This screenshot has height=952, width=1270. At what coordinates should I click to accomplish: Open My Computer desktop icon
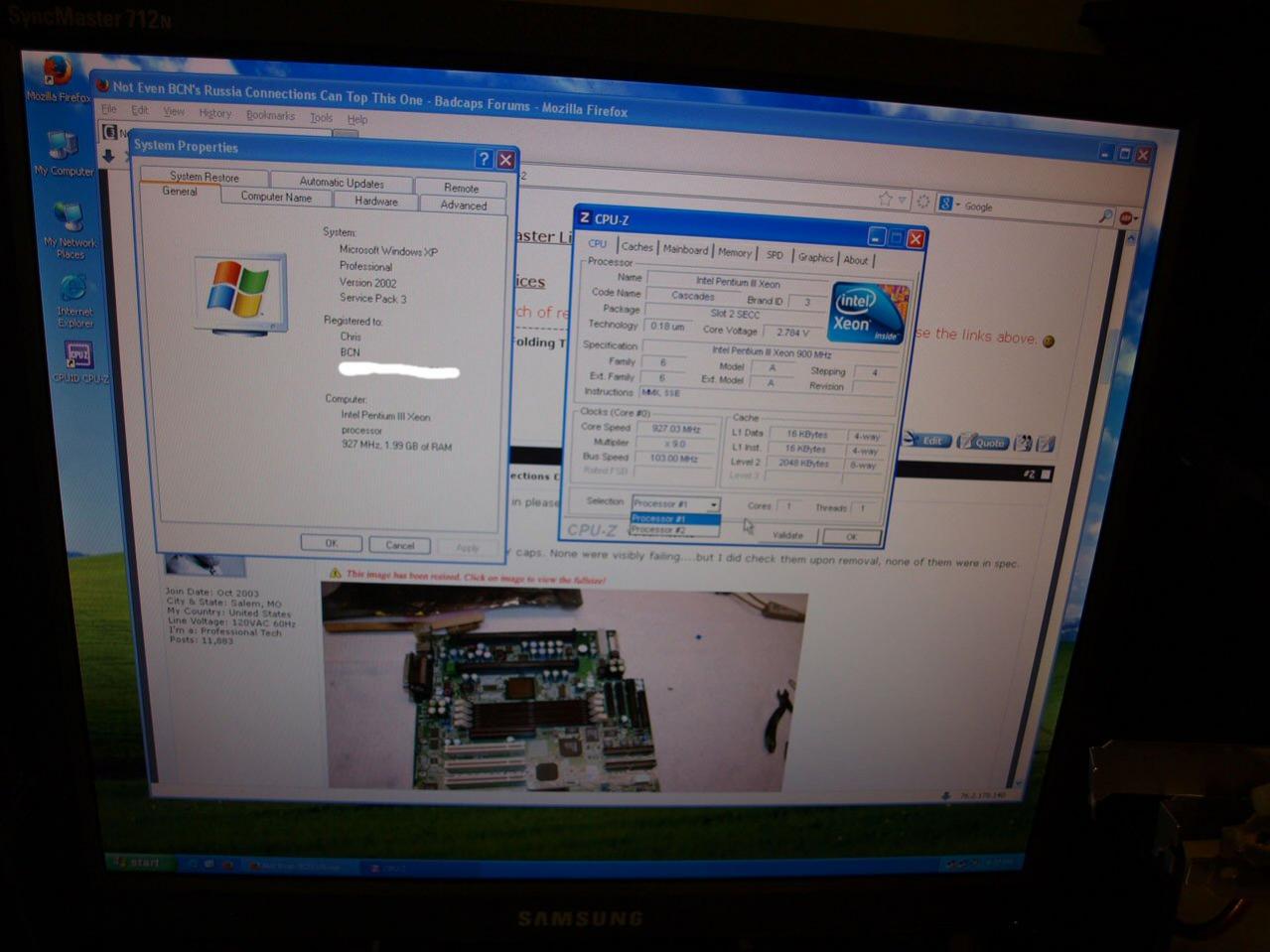click(x=63, y=153)
